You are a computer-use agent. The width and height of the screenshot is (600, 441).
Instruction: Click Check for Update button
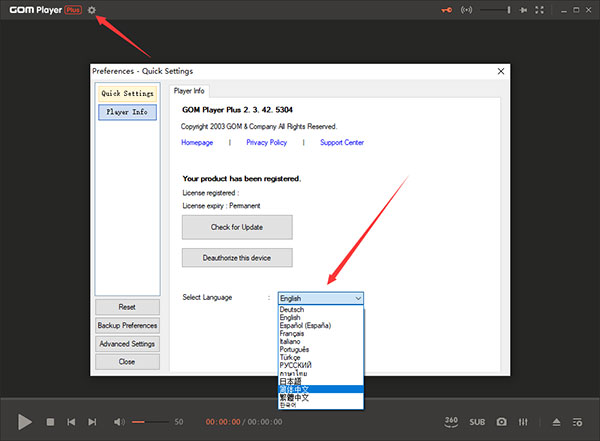(x=237, y=227)
